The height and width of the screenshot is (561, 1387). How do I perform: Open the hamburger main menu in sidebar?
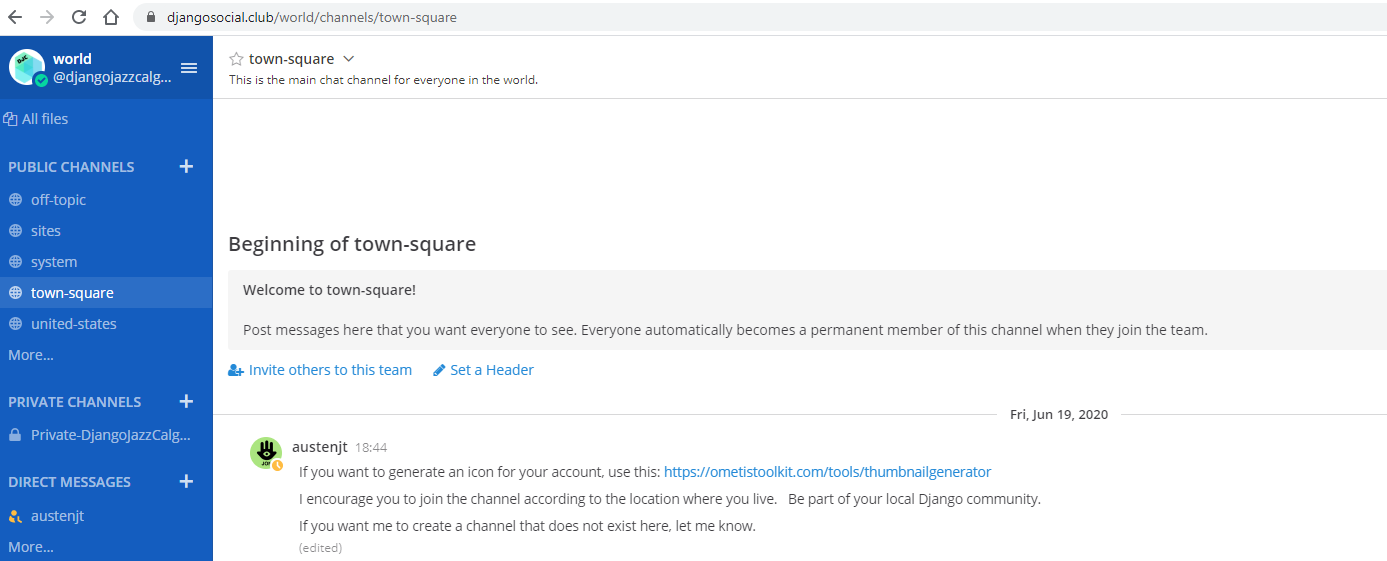(x=189, y=68)
